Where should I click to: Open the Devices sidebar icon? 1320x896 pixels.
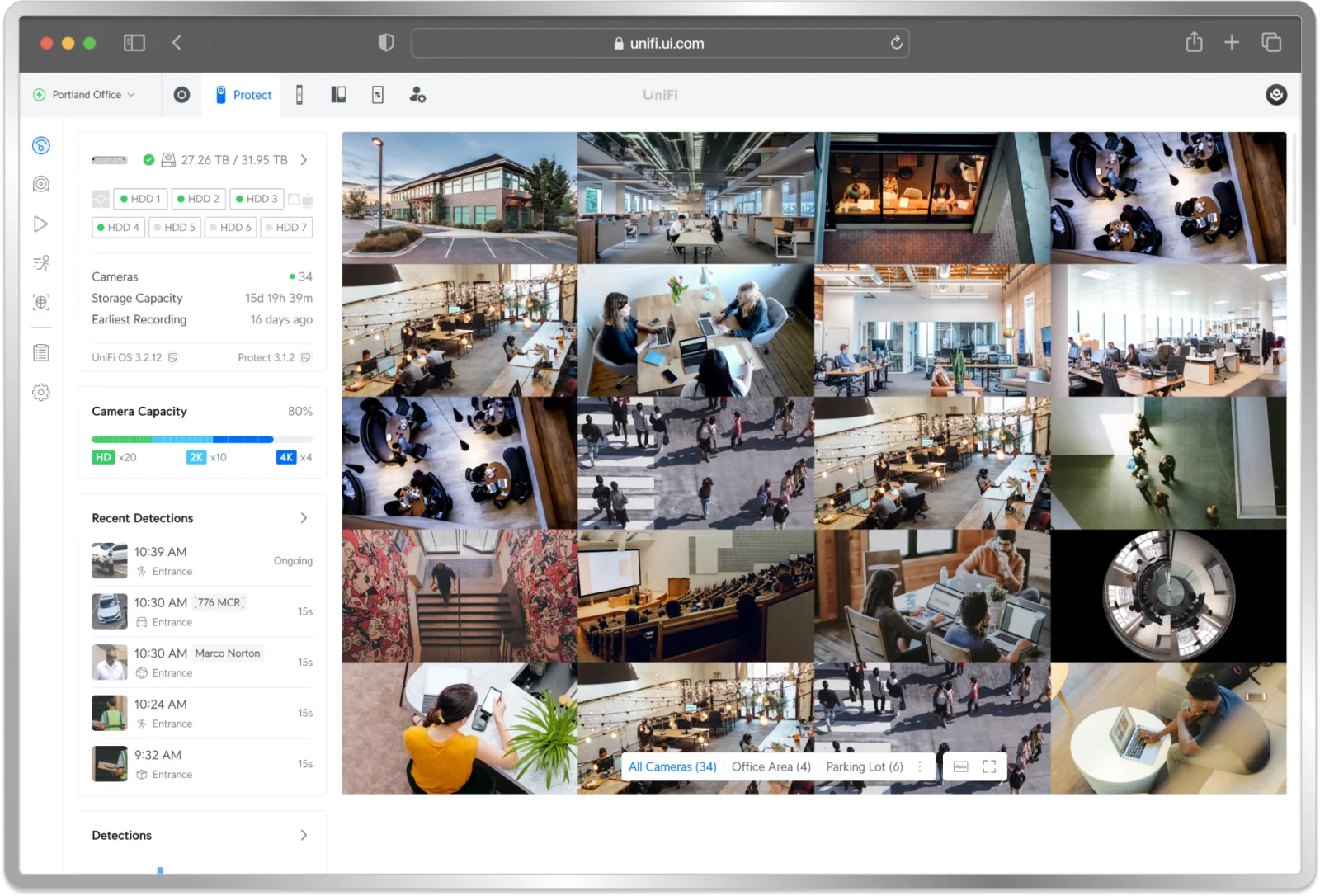40,184
